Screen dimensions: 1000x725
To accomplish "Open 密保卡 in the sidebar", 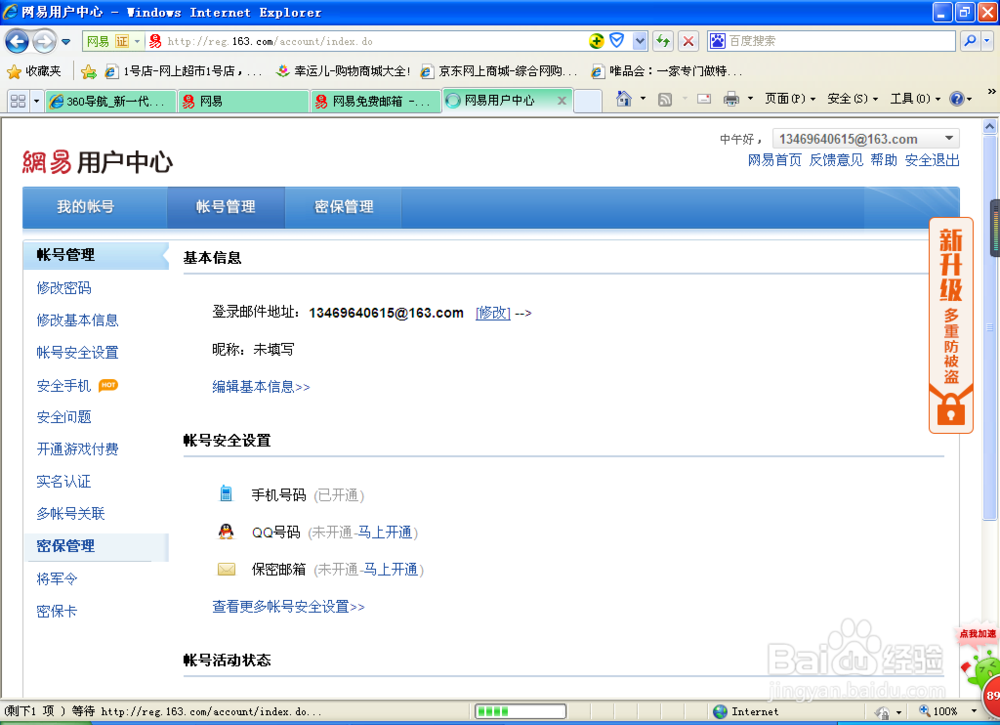I will click(57, 611).
